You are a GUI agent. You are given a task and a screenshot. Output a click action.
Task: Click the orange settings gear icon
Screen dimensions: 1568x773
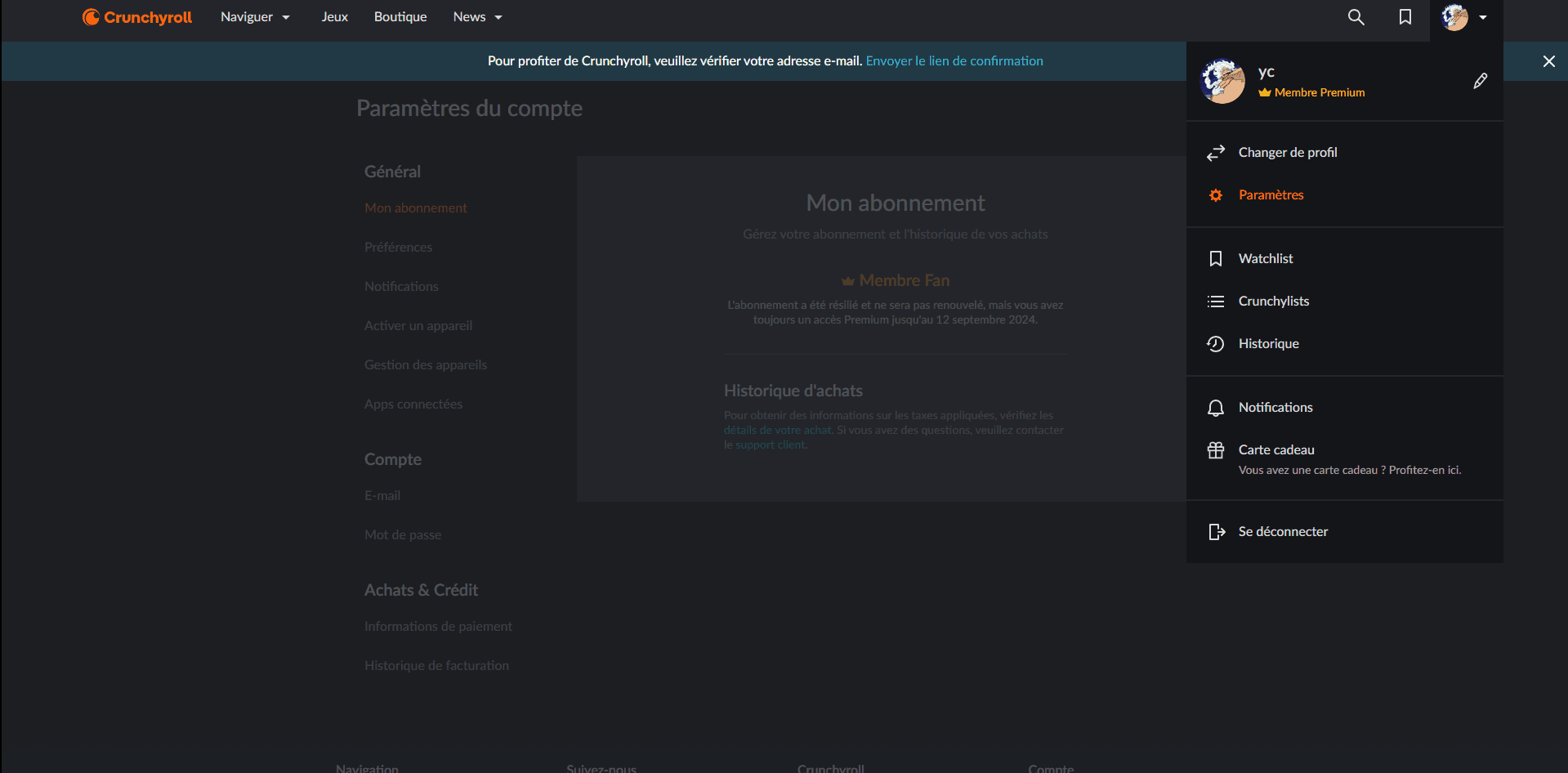1216,195
